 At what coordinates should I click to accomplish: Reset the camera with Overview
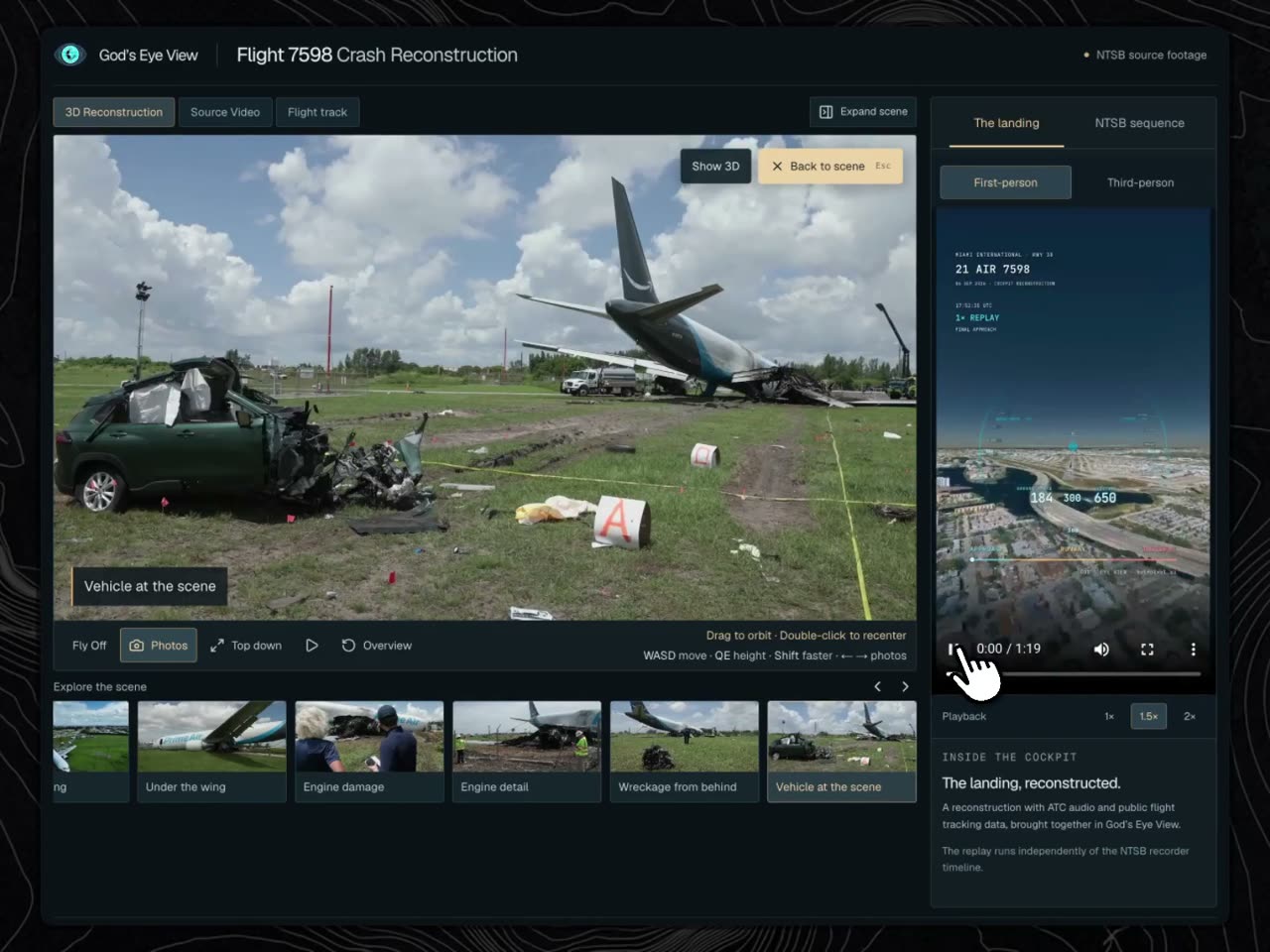(x=376, y=646)
